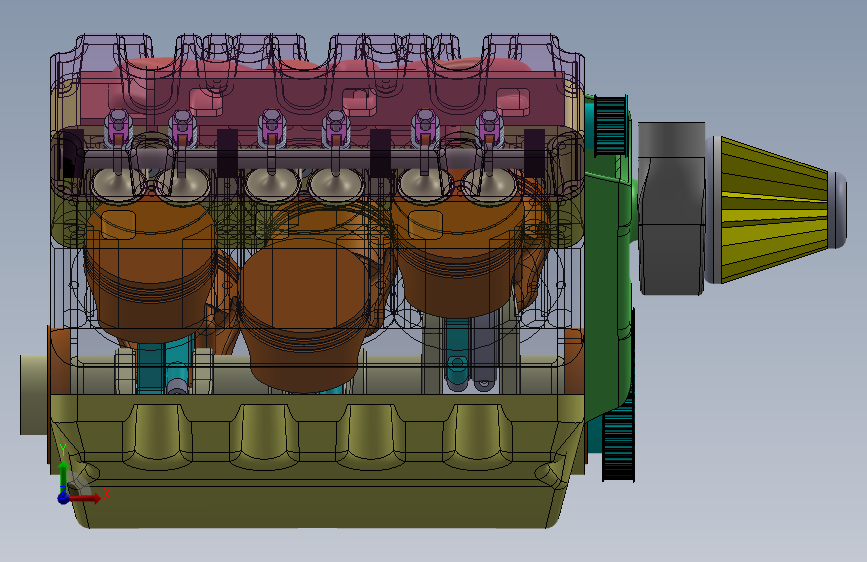Screen dimensions: 867x562
Task: Select the leftmost purple rocker arm
Action: (118, 128)
